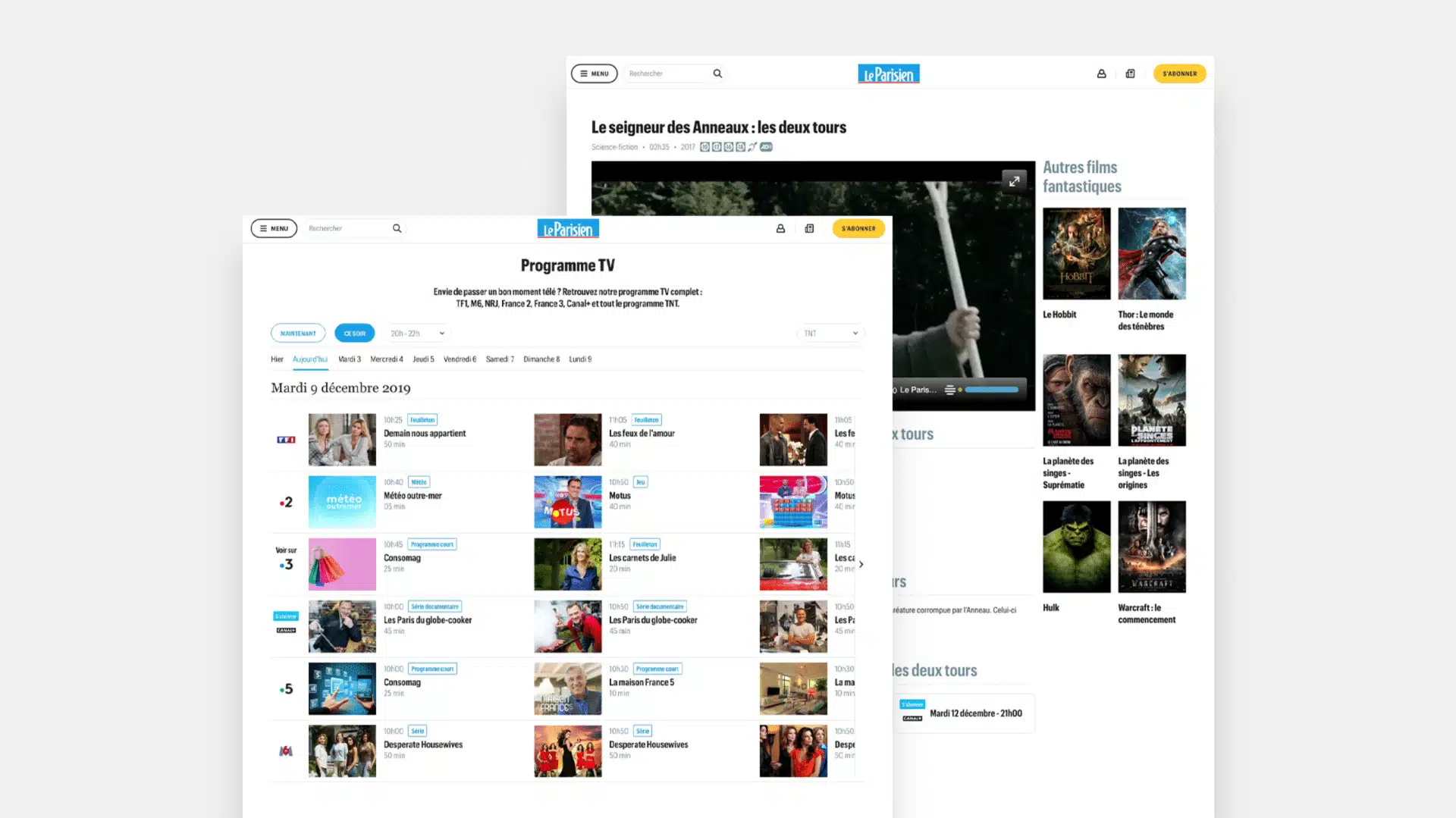Click the France 3 channel logo
1456x818 pixels.
point(286,564)
